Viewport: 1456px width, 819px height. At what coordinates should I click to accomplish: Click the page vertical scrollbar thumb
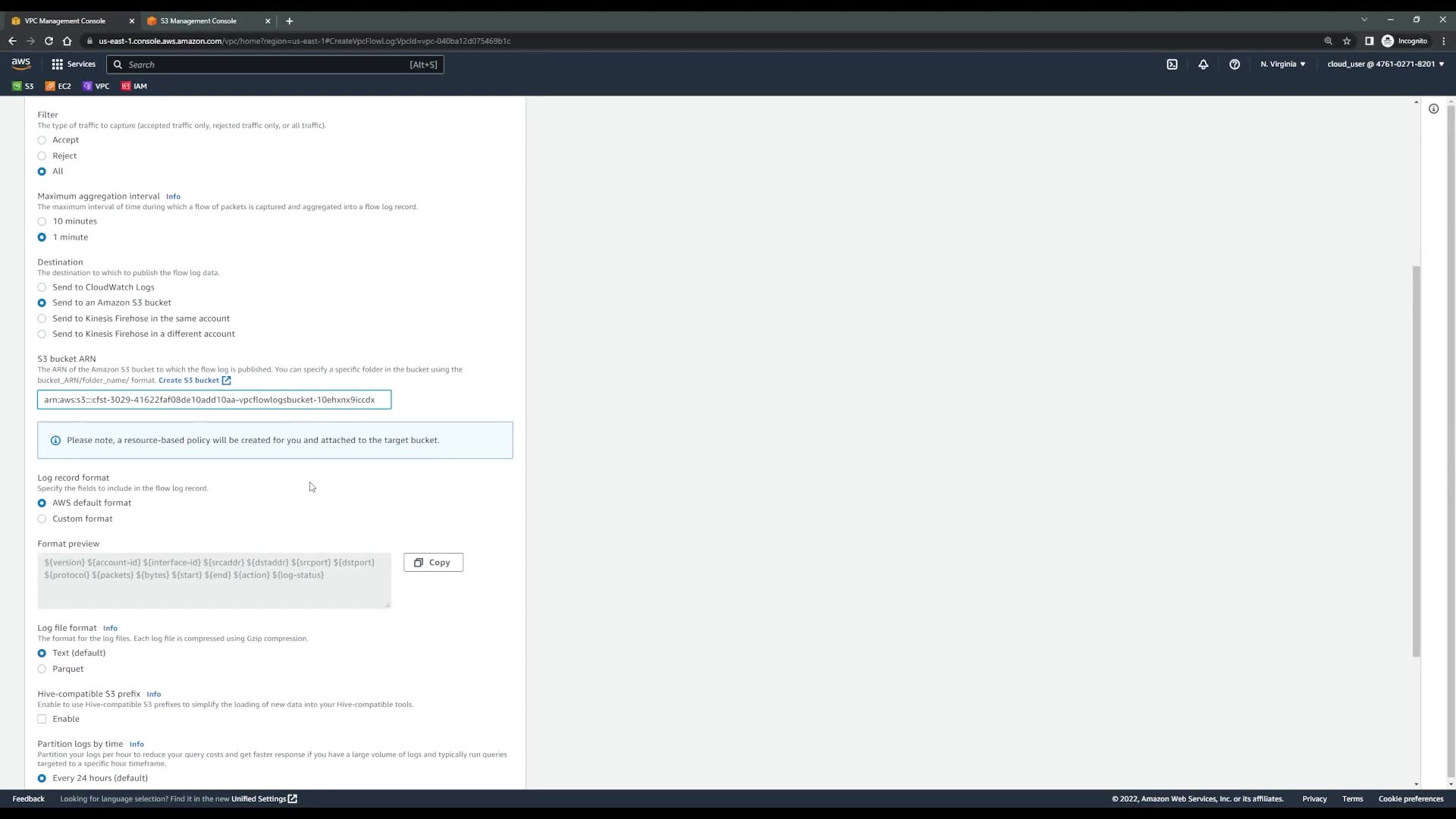click(x=1416, y=461)
